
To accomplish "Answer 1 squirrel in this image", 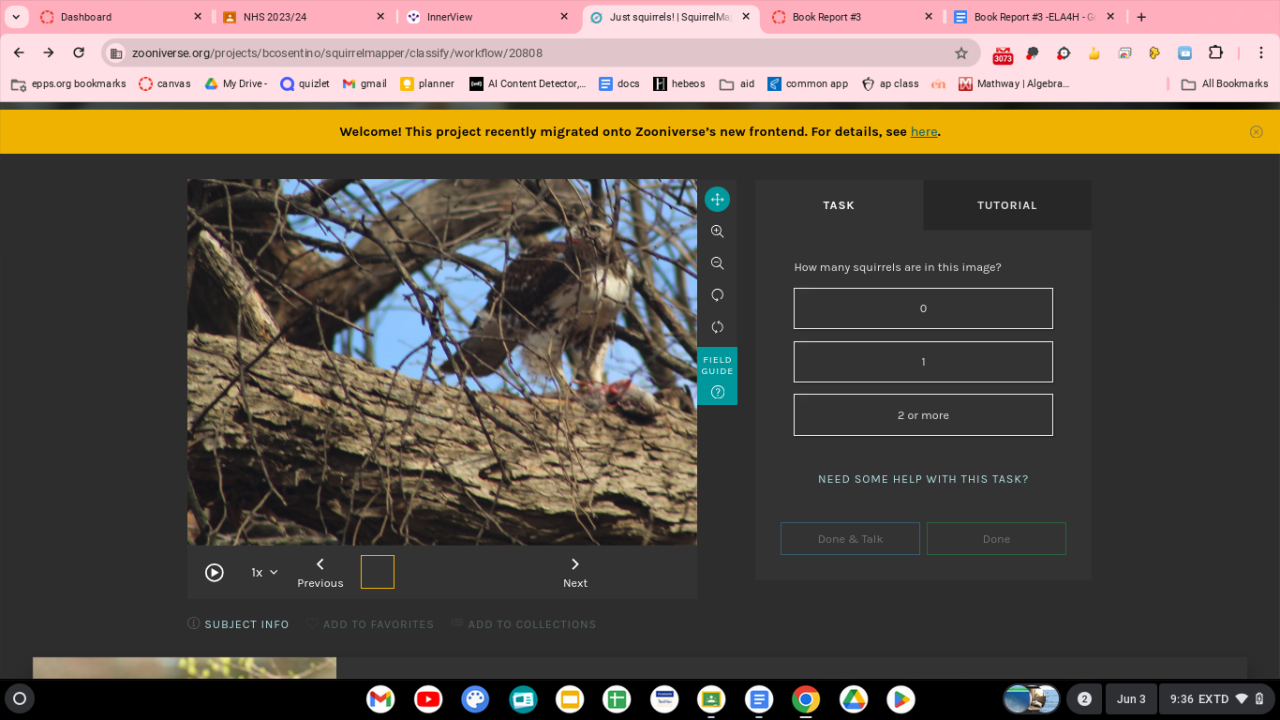I will 923,361.
